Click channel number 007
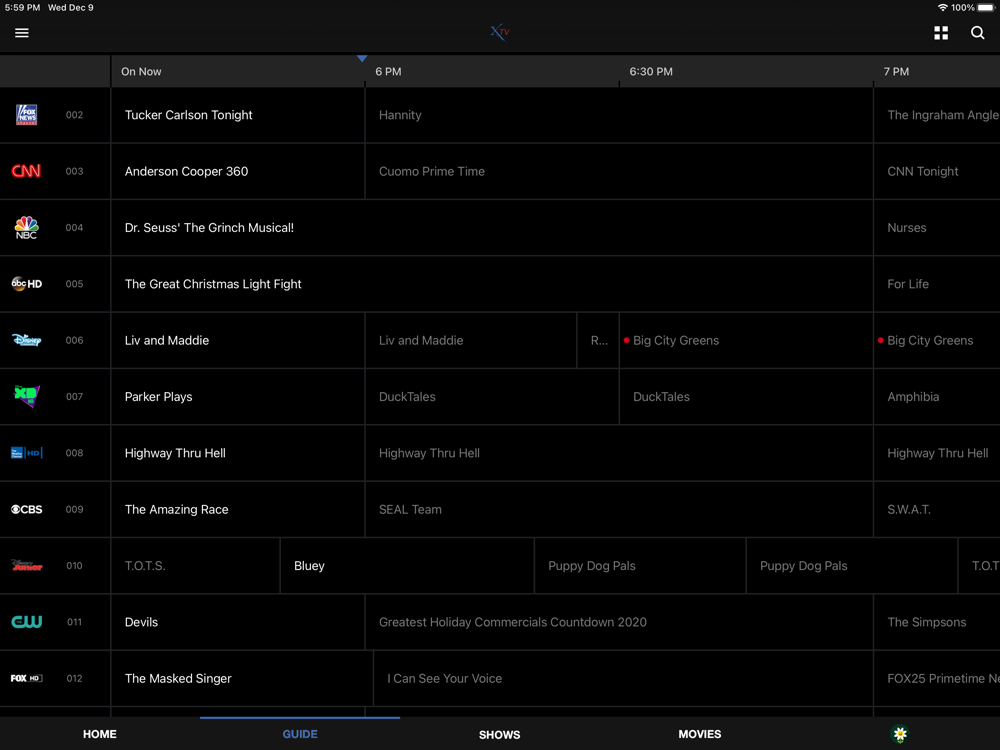 [x=74, y=397]
